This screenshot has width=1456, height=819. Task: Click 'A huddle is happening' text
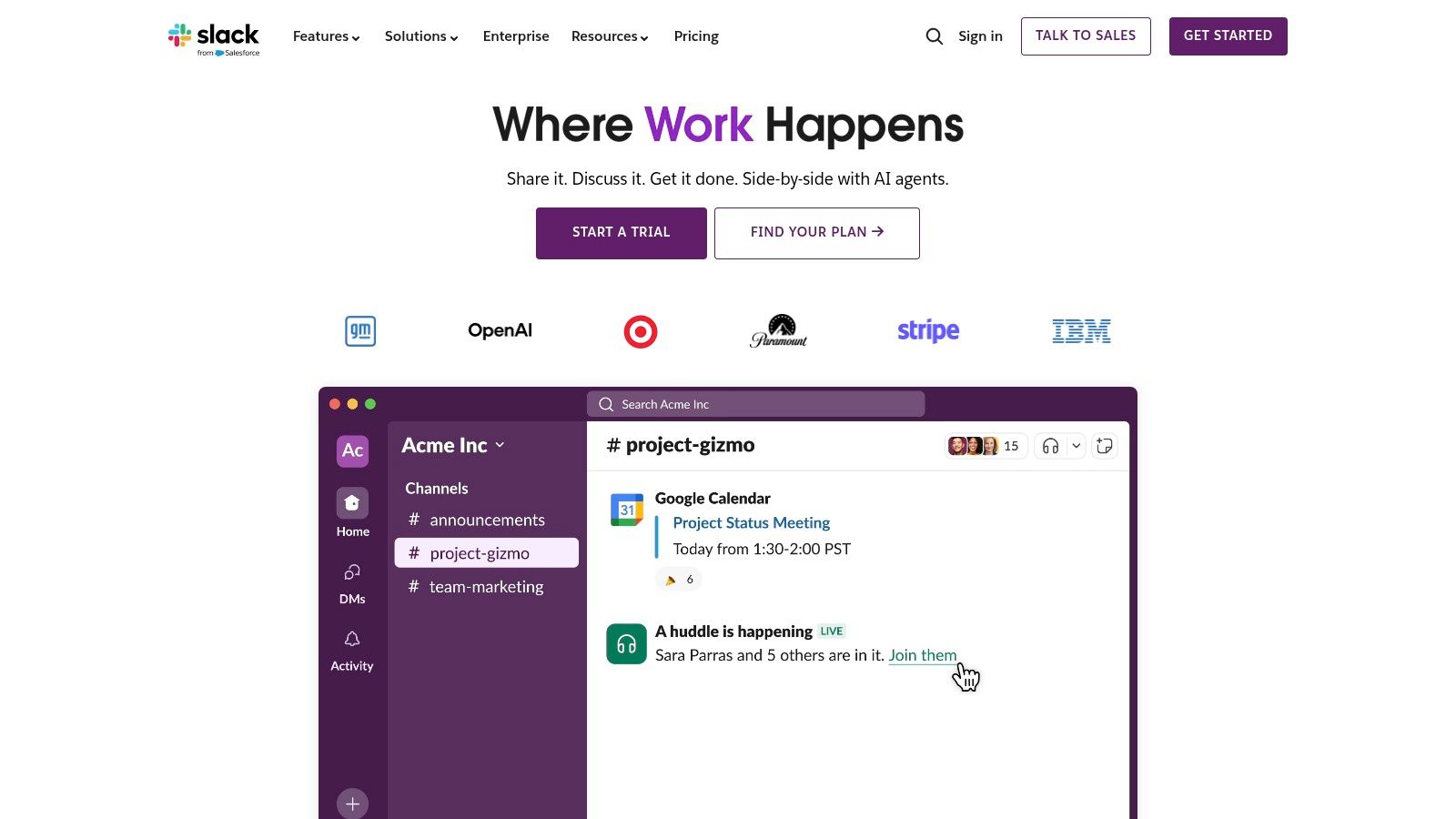pyautogui.click(x=733, y=632)
